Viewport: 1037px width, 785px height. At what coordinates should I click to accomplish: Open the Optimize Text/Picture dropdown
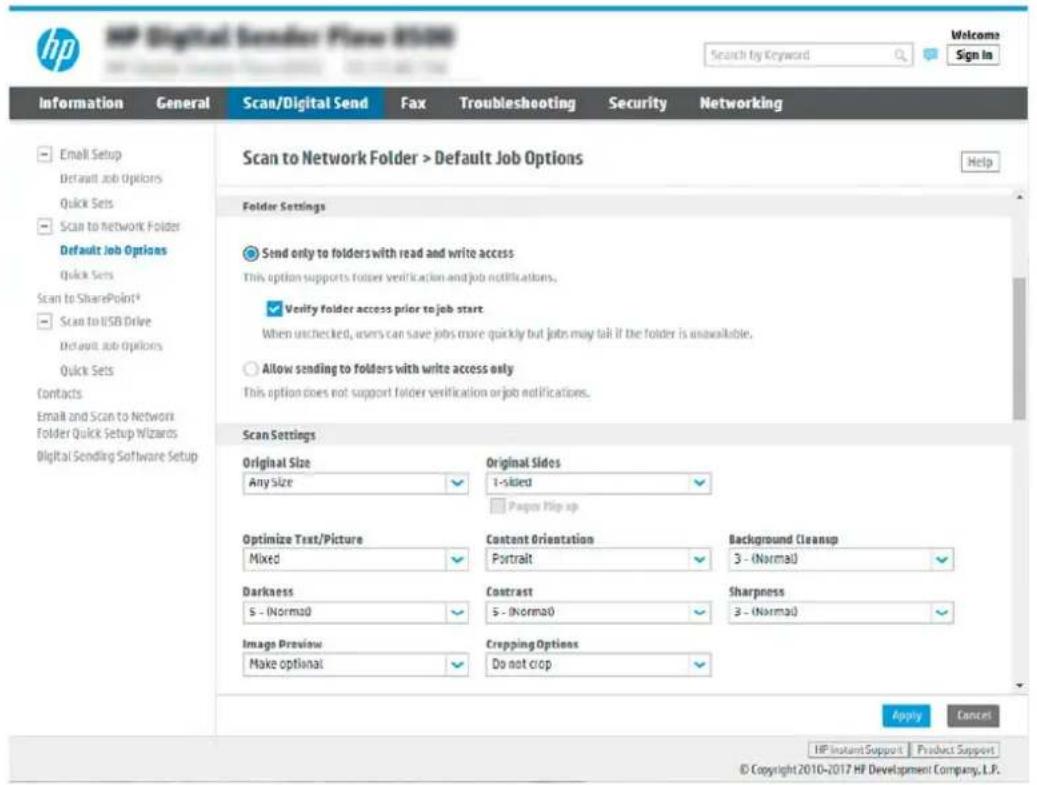point(355,559)
